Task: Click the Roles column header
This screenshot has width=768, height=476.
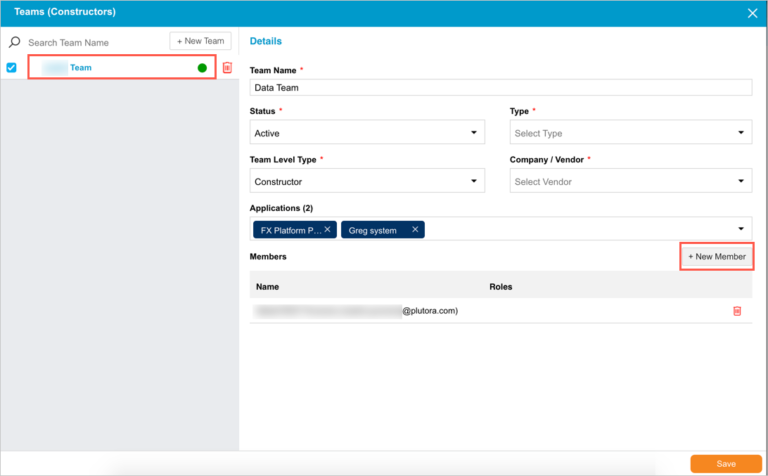Action: [x=501, y=287]
